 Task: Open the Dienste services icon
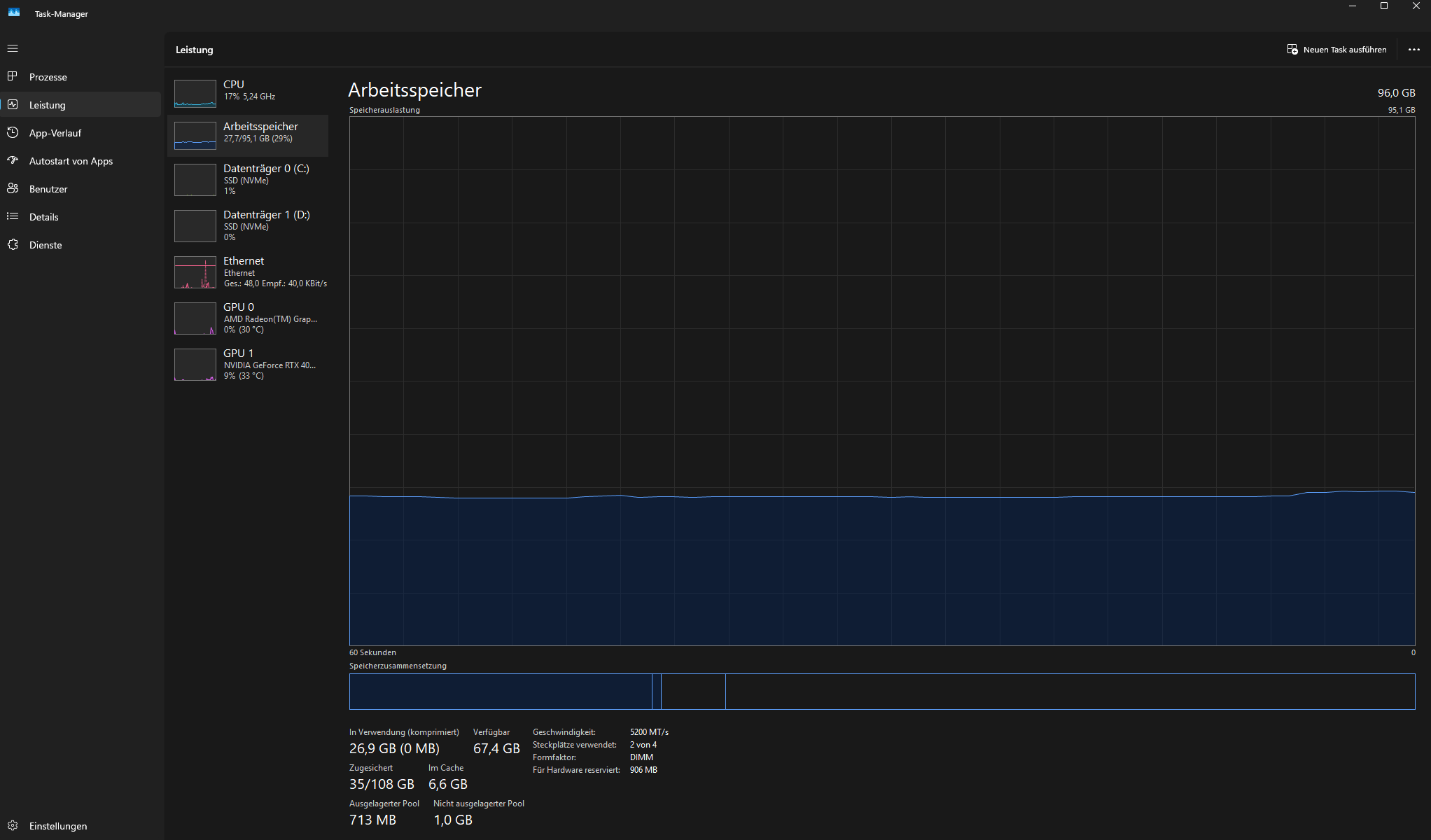click(x=13, y=244)
